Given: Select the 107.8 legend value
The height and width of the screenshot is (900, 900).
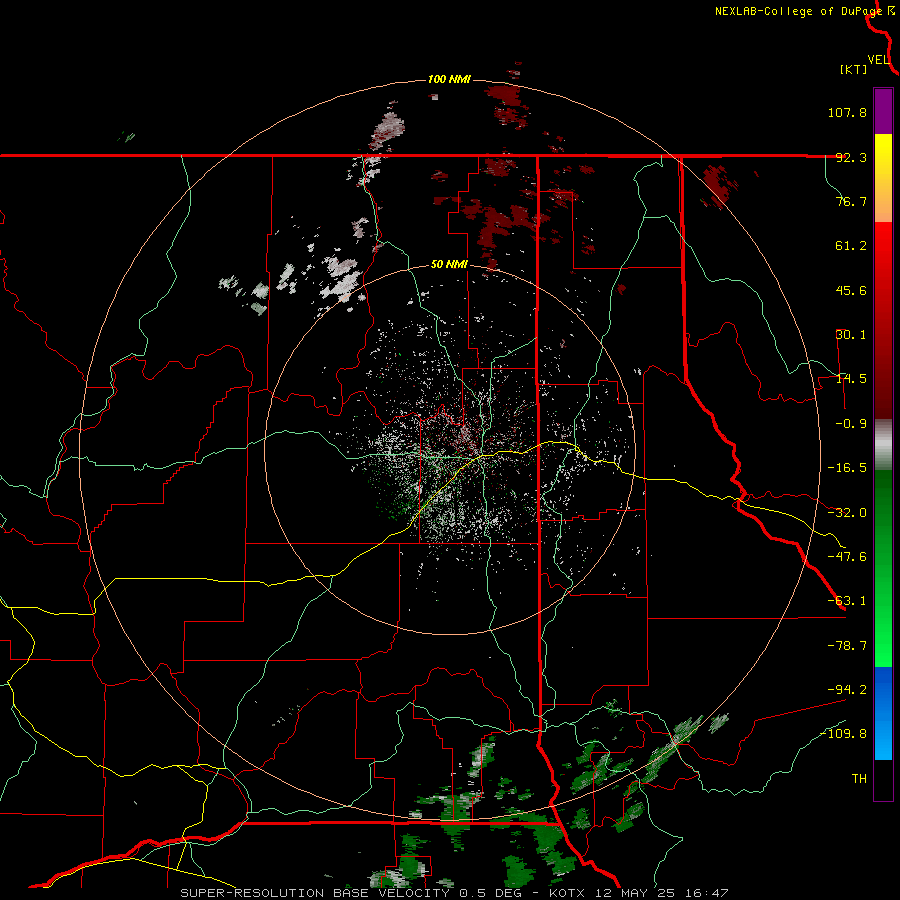Looking at the screenshot, I should pyautogui.click(x=847, y=112).
